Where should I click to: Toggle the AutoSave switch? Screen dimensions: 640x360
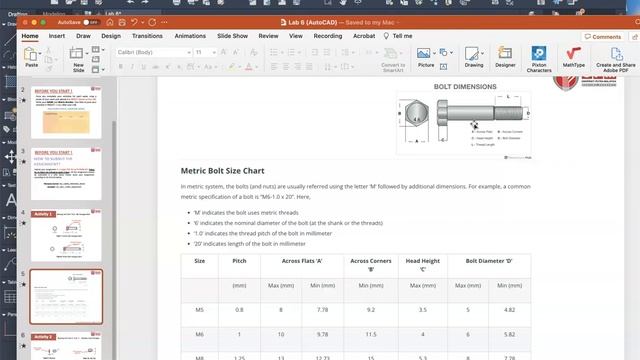point(91,22)
